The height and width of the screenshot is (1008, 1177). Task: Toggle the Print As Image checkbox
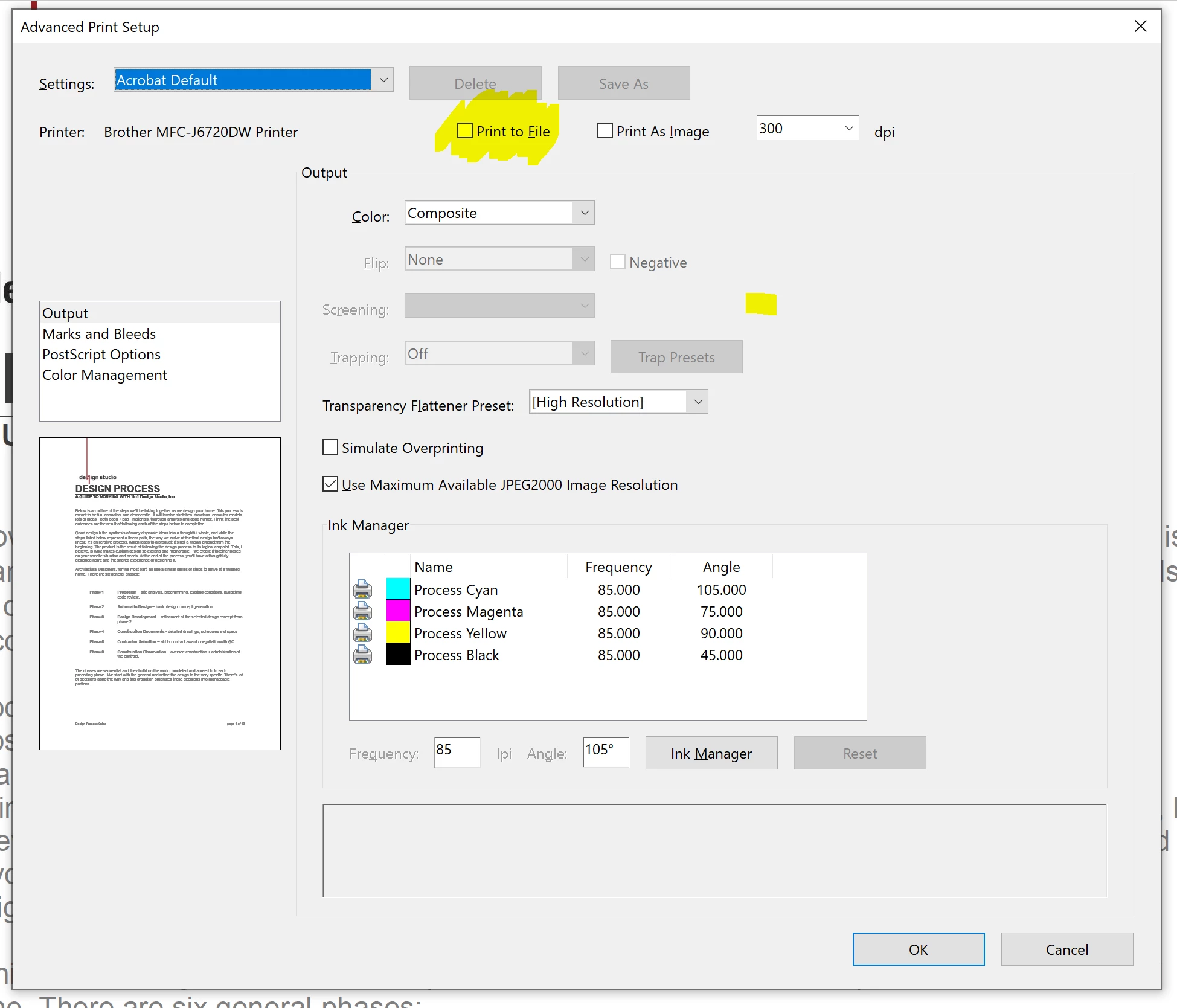click(x=605, y=131)
